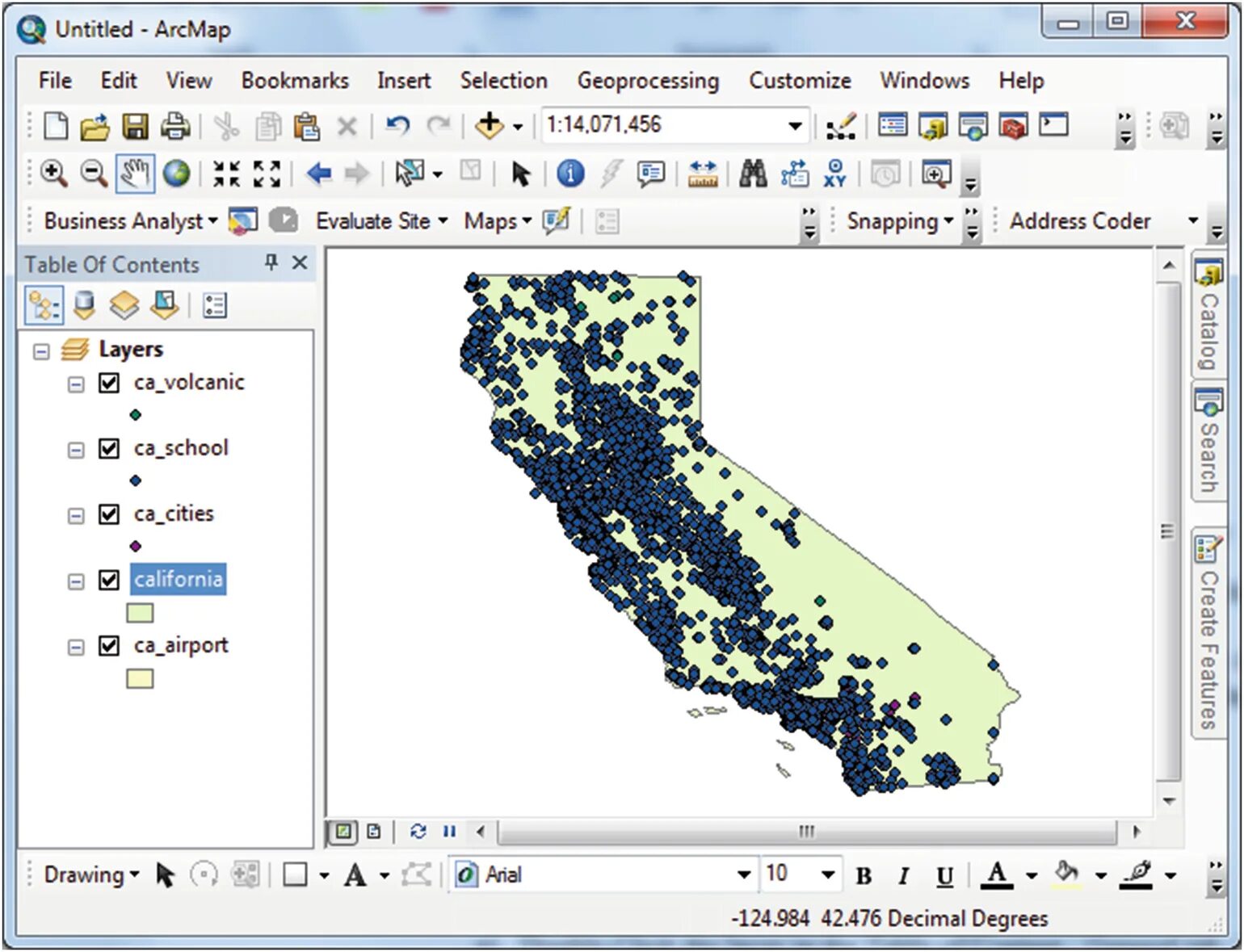The image size is (1244, 952).
Task: Open the Create Features side tab
Action: click(1208, 631)
